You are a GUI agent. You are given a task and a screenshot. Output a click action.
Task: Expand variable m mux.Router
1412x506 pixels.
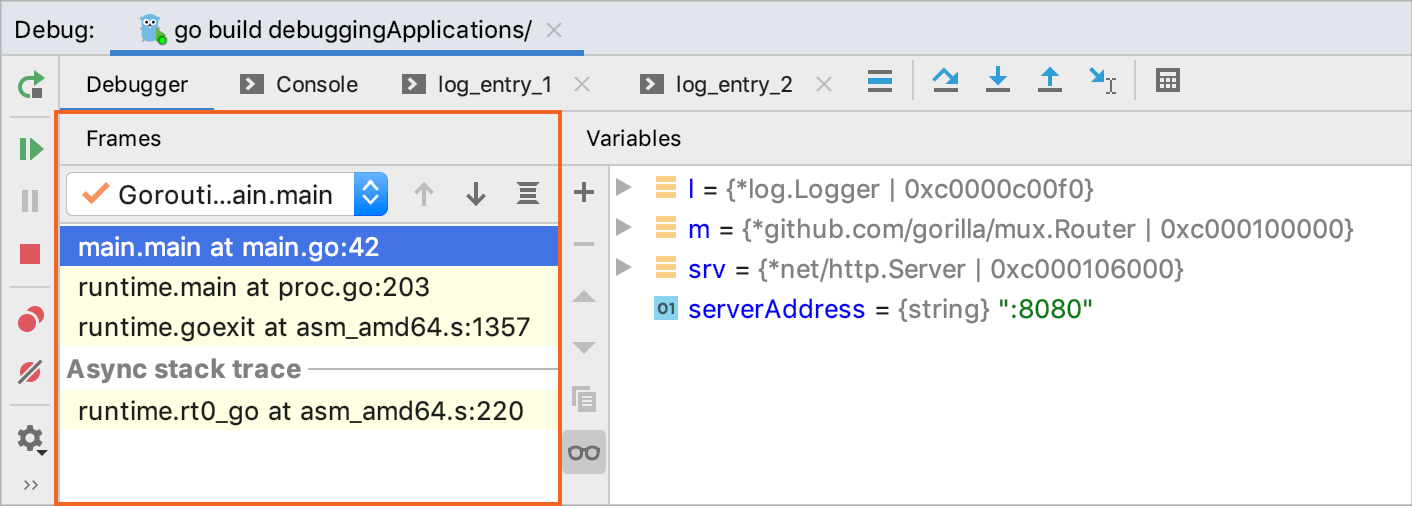click(x=624, y=227)
